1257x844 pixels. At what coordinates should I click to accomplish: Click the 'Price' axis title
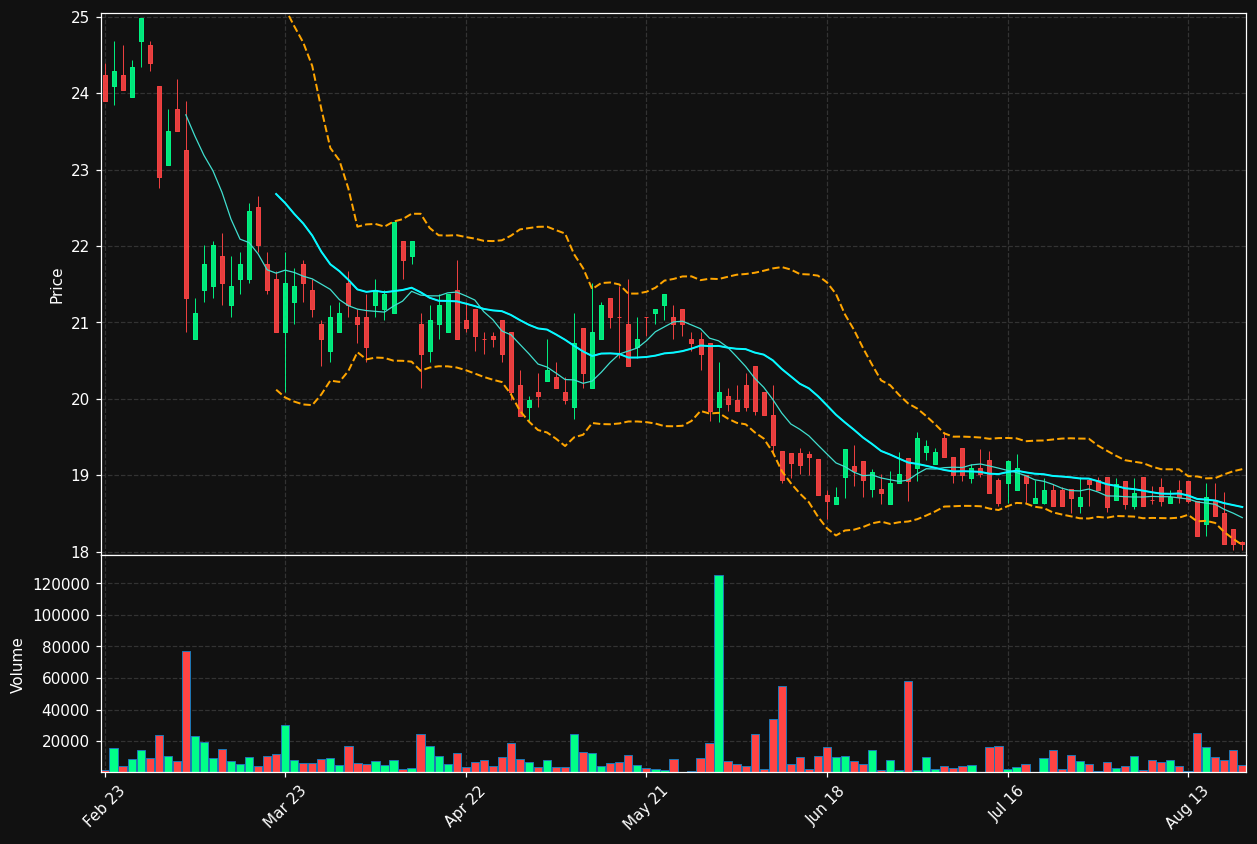tap(57, 285)
